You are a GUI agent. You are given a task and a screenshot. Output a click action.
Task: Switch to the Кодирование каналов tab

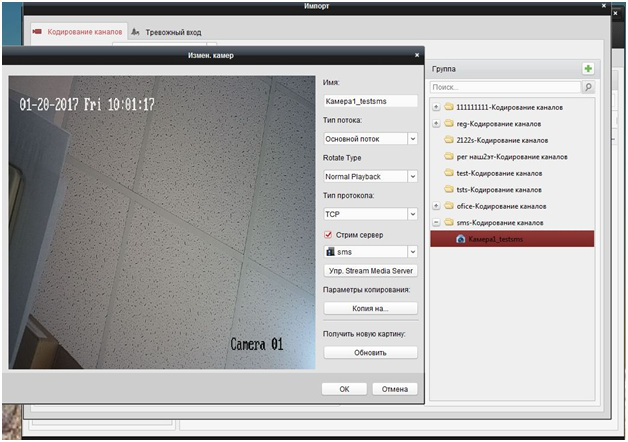click(80, 32)
